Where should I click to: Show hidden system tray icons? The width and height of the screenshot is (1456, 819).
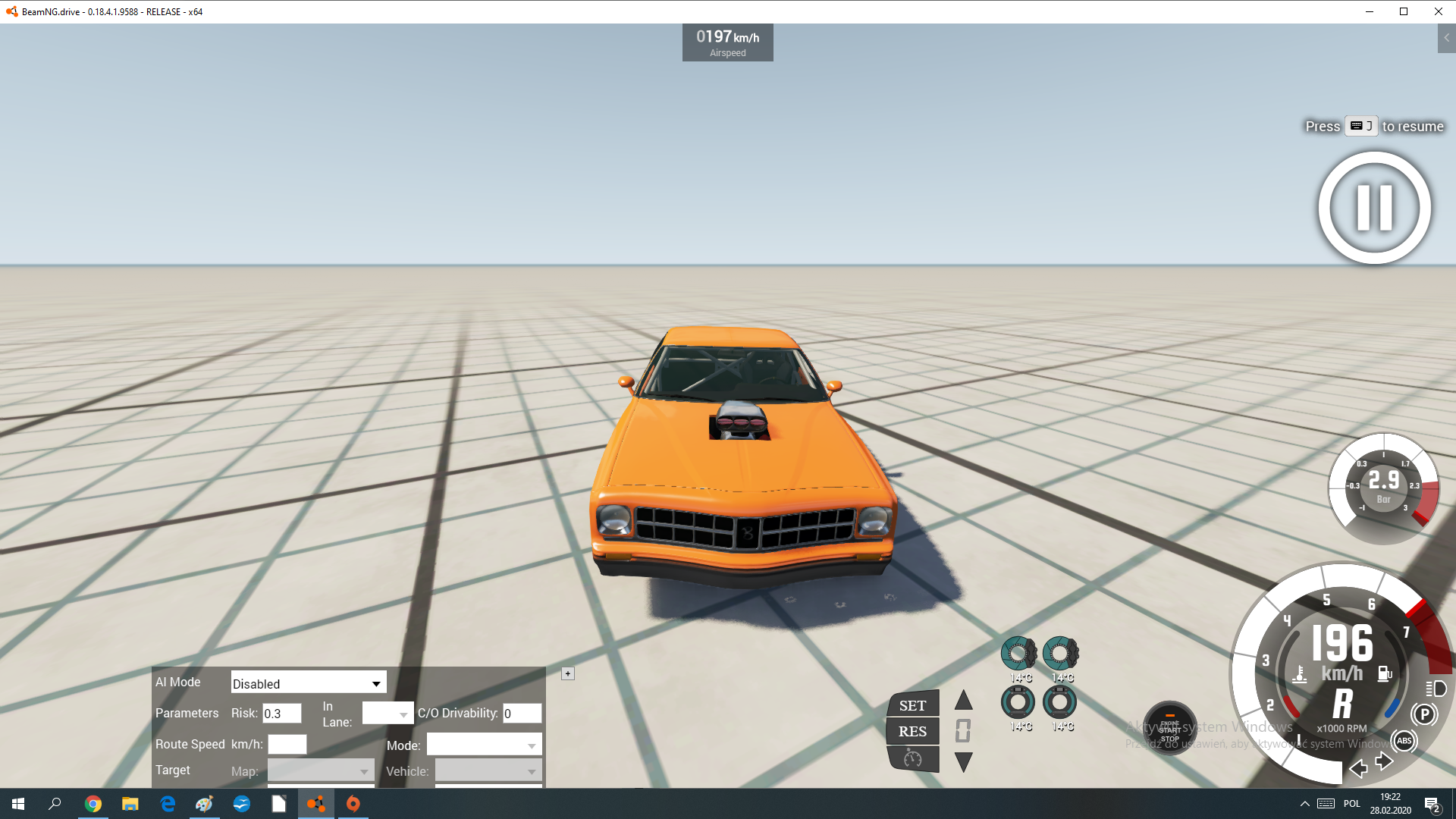[1304, 804]
